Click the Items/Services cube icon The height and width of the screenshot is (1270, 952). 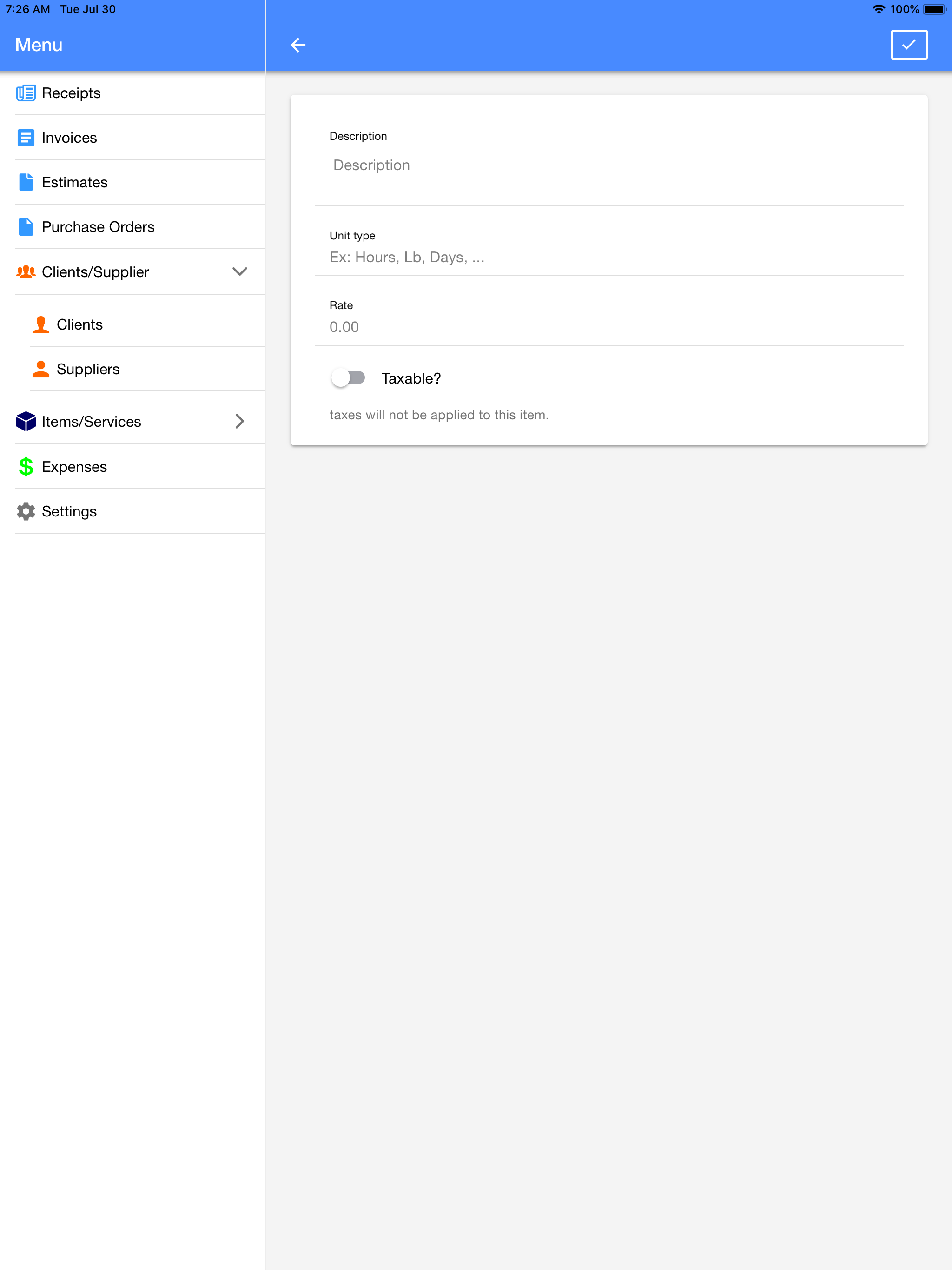(26, 422)
